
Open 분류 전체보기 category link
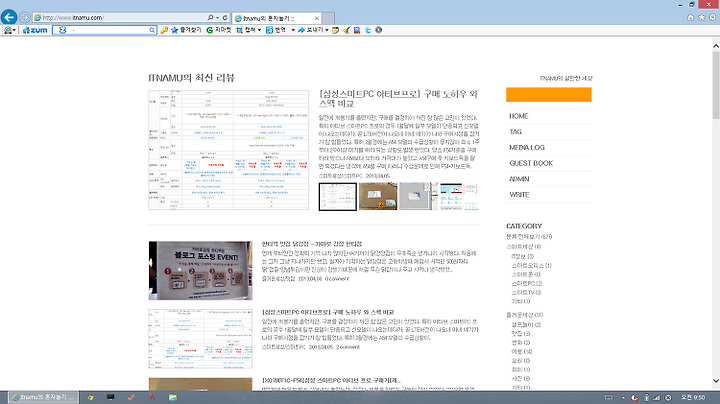coord(529,237)
